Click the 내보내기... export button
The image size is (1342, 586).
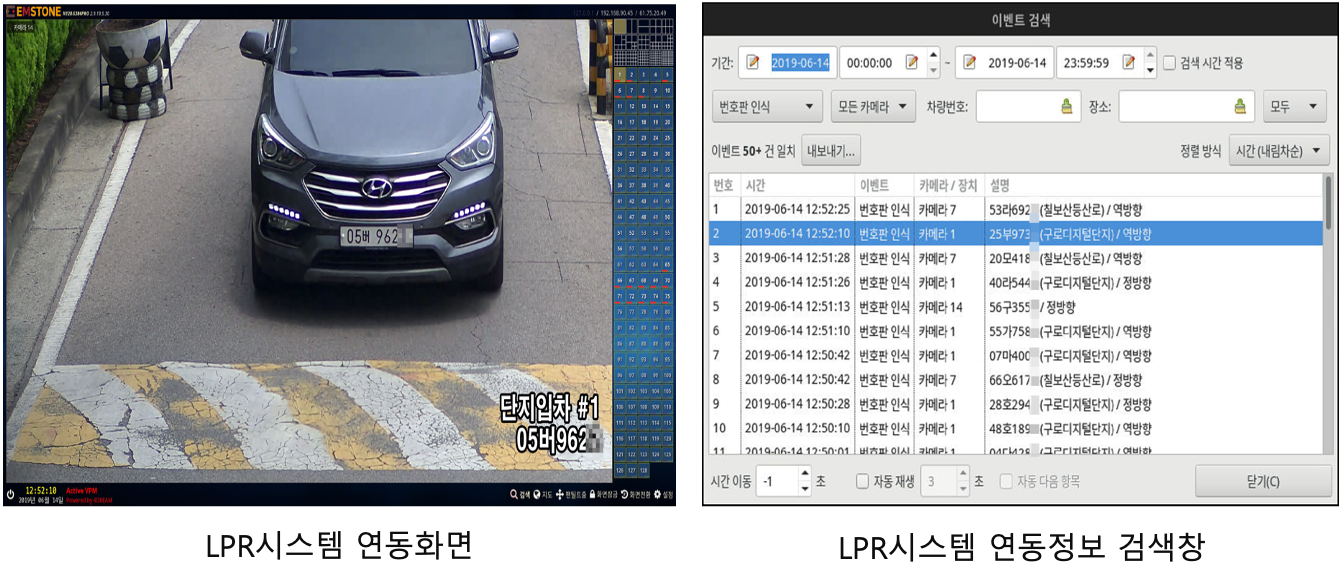831,151
